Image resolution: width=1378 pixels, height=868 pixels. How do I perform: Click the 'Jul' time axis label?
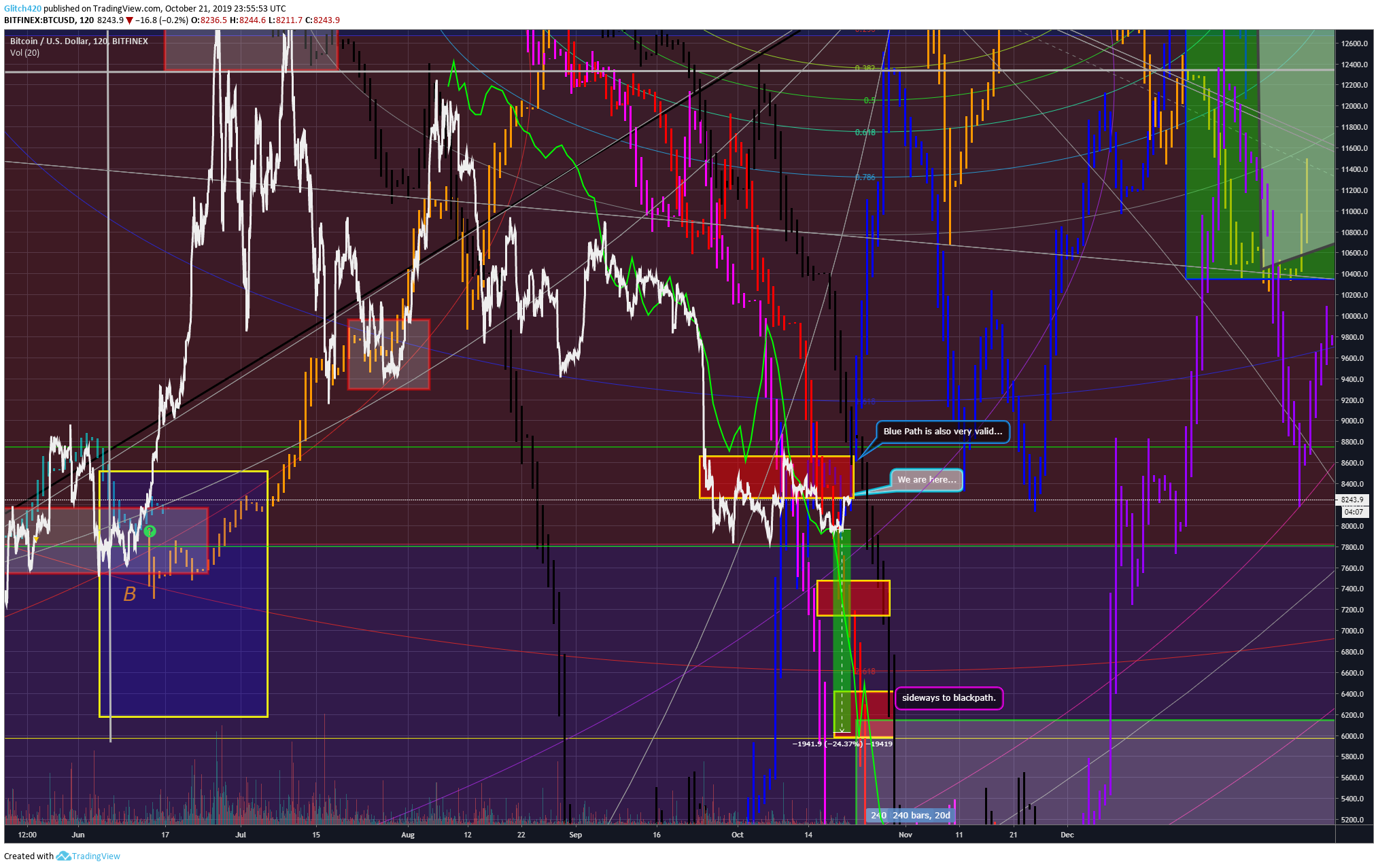coord(241,835)
